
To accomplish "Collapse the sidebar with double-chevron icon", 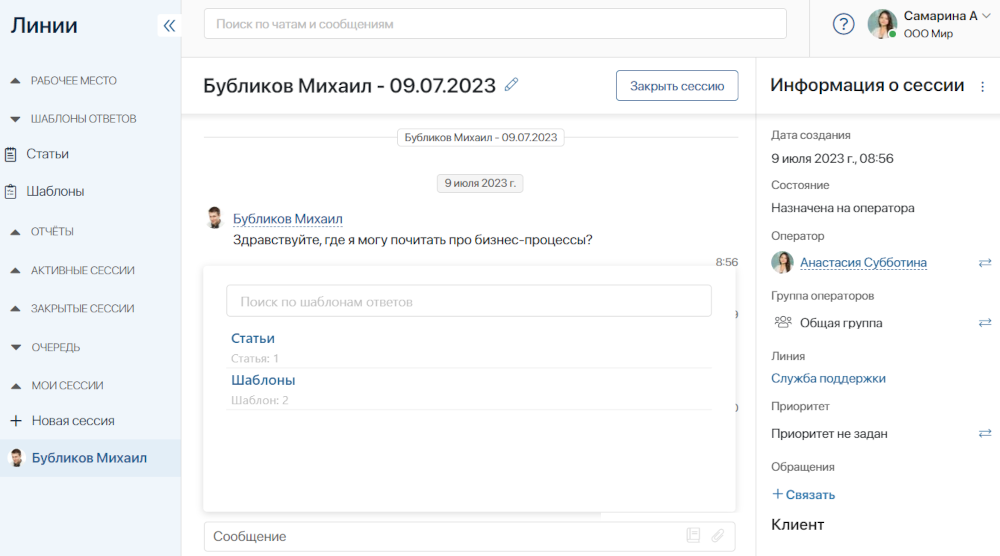I will click(169, 26).
